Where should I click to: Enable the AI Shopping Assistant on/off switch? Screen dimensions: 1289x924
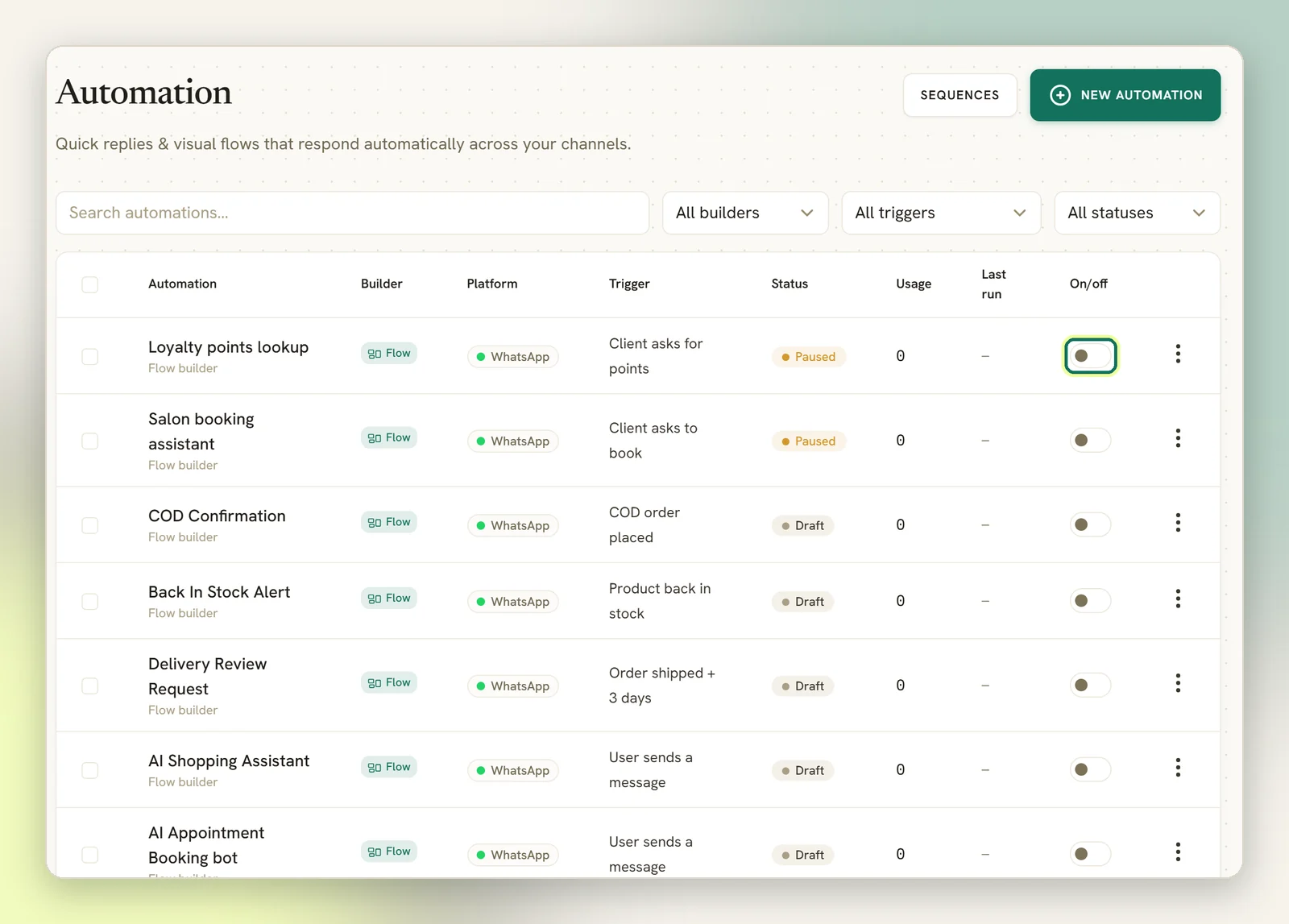click(1090, 770)
